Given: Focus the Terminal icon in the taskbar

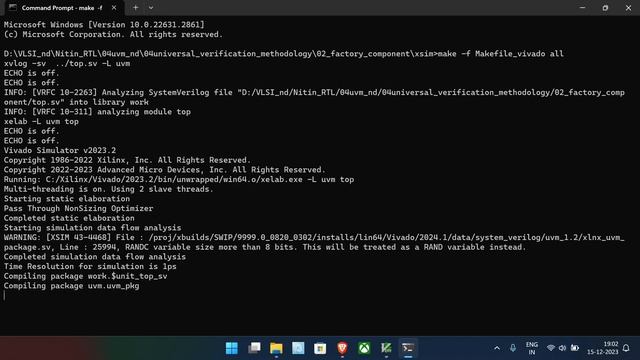Looking at the screenshot, I should point(408,348).
